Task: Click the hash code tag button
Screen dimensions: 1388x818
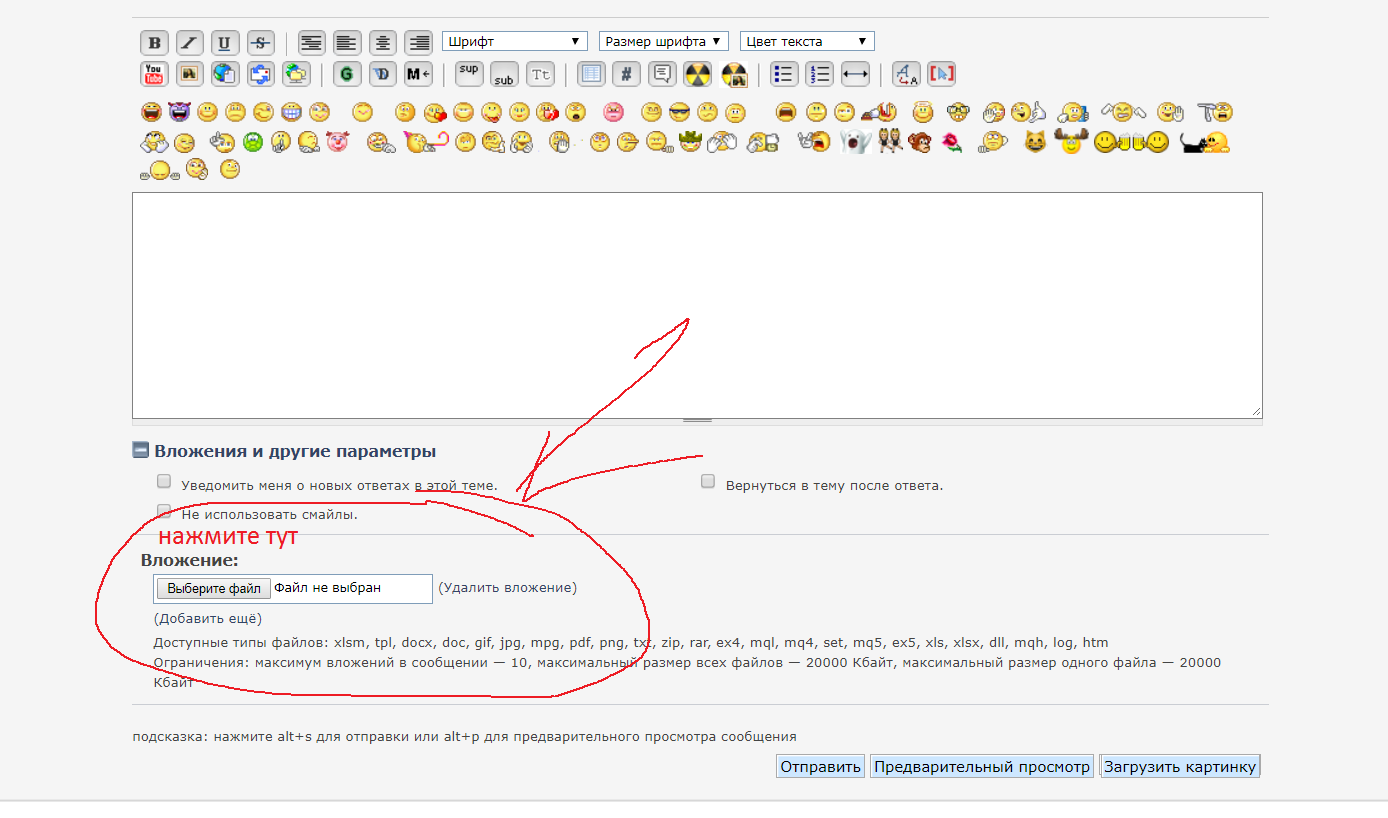Action: tap(626, 74)
